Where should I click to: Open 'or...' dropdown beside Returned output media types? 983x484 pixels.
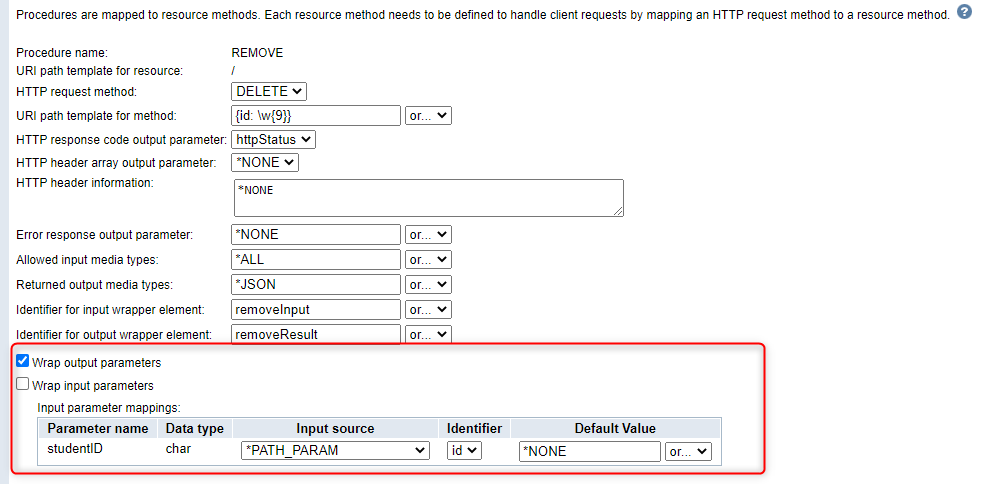click(428, 285)
